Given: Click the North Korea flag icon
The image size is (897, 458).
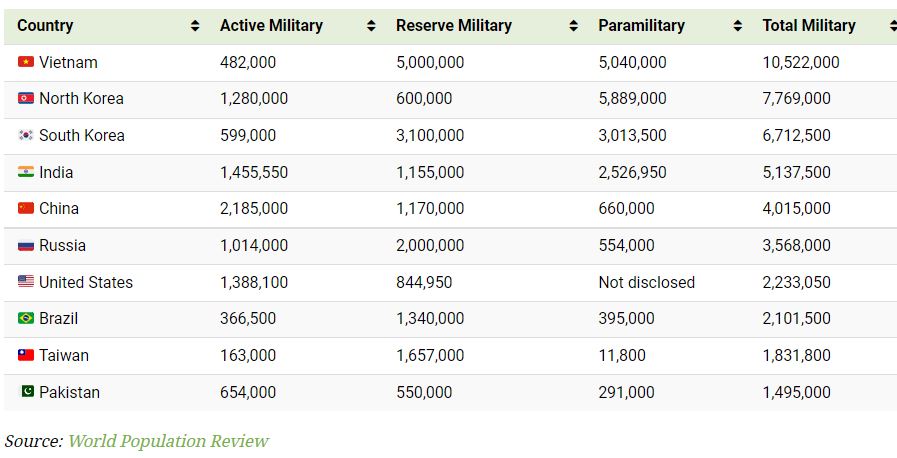Looking at the screenshot, I should coord(26,98).
